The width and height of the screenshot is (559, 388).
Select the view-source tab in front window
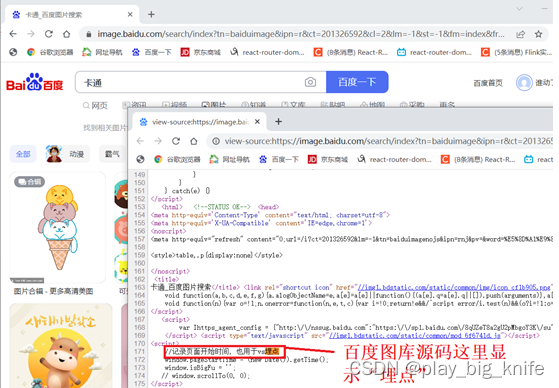200,122
